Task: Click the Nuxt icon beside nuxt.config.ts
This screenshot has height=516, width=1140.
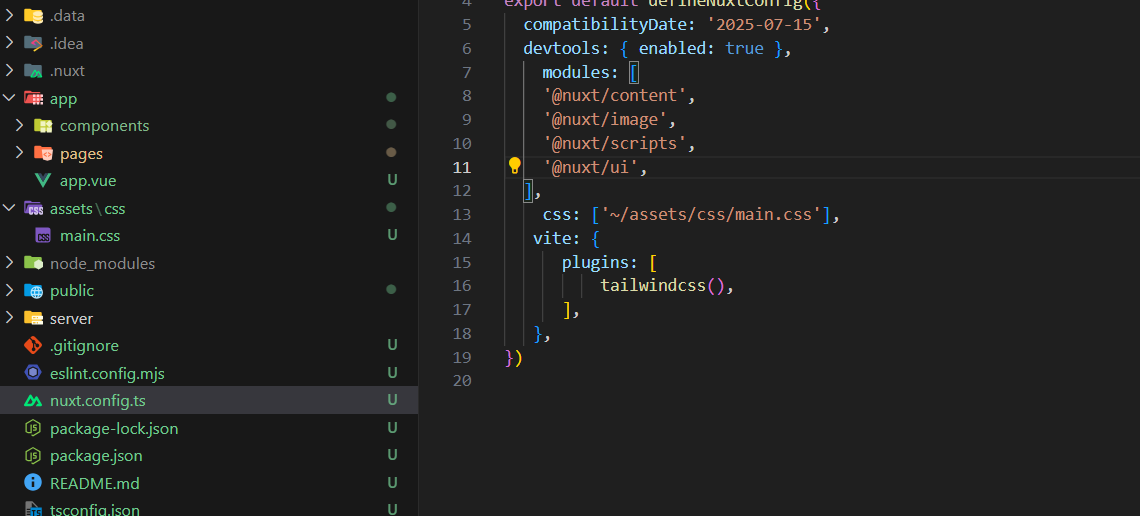Action: [x=33, y=400]
